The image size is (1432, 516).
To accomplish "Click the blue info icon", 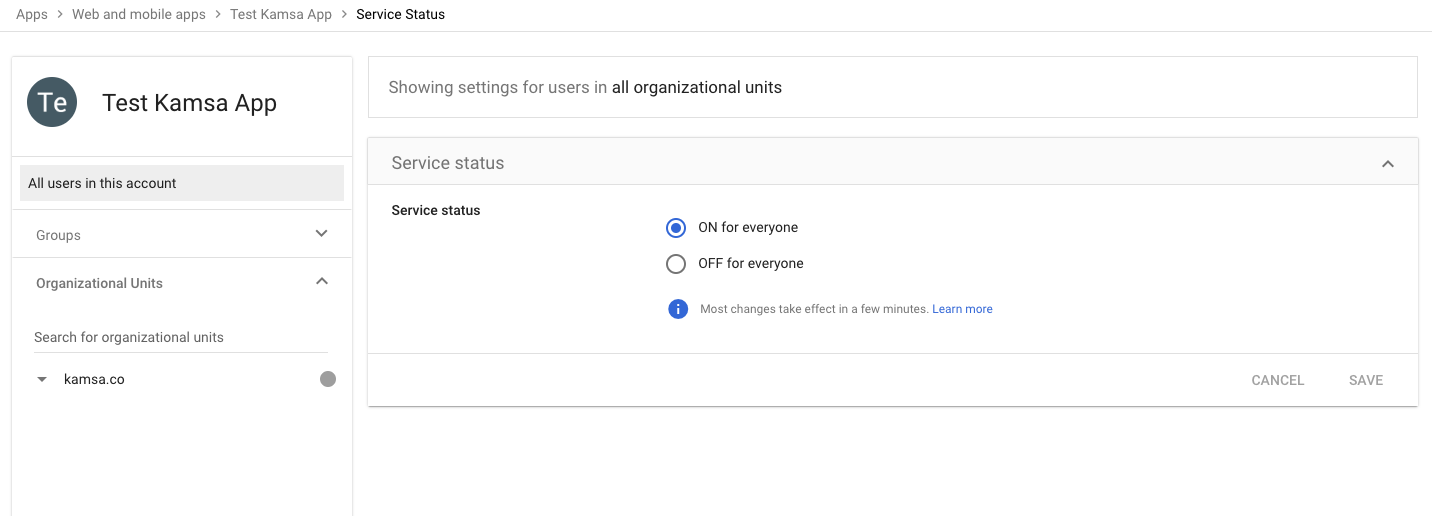I will pos(678,309).
